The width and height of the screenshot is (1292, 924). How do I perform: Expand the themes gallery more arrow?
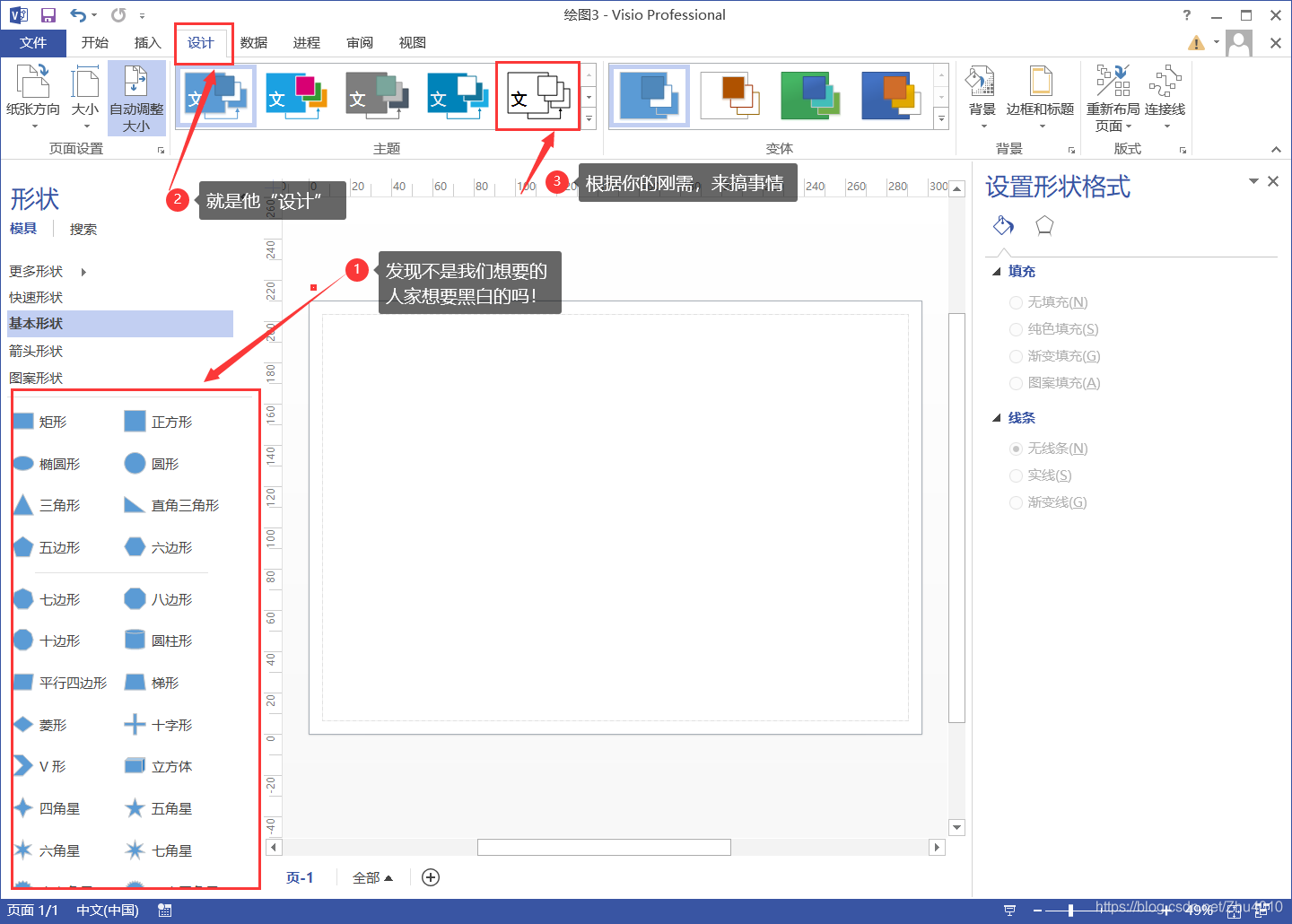click(x=589, y=118)
